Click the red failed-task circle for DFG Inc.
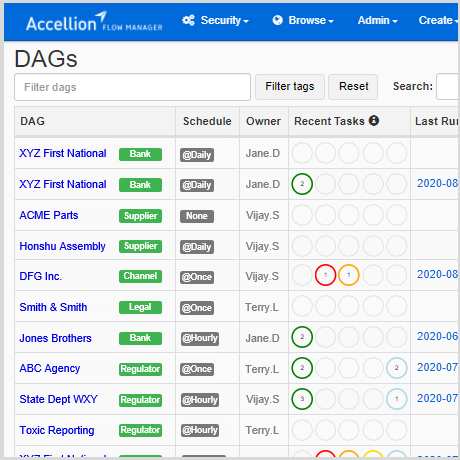This screenshot has height=460, width=460. click(325, 275)
